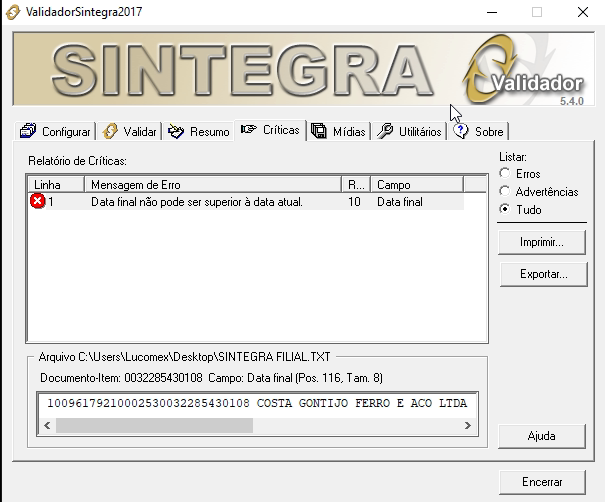
Task: Select the Advertências radio option
Action: coord(504,191)
